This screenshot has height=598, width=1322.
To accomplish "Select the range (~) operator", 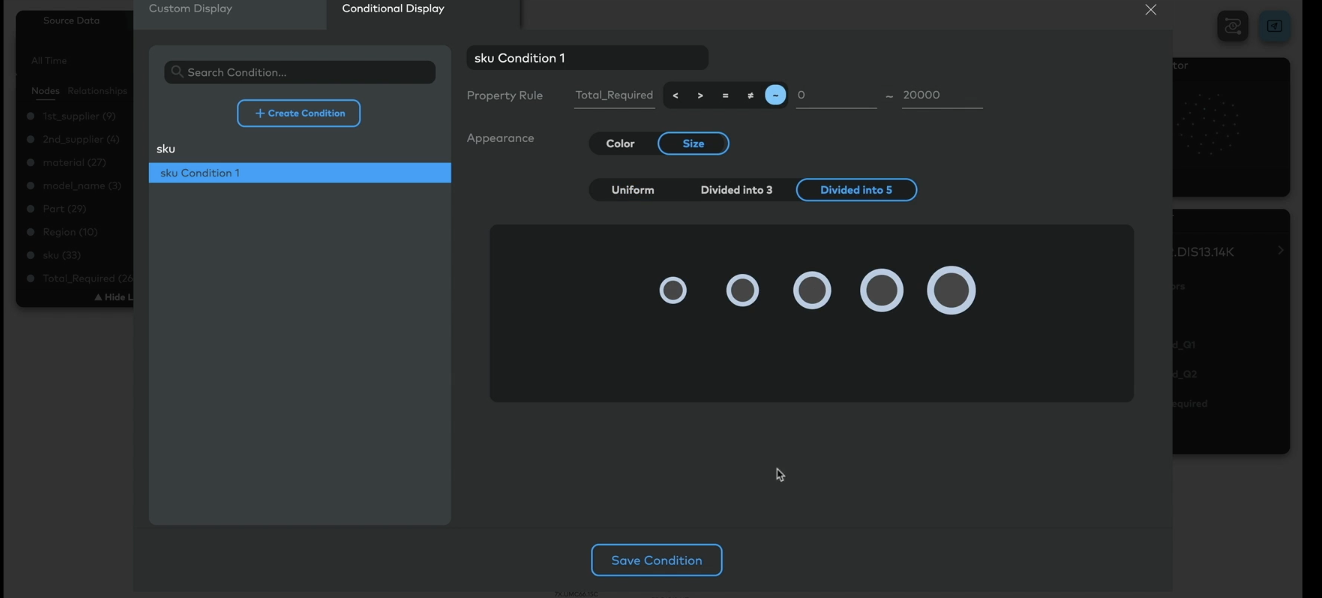I will pyautogui.click(x=775, y=95).
